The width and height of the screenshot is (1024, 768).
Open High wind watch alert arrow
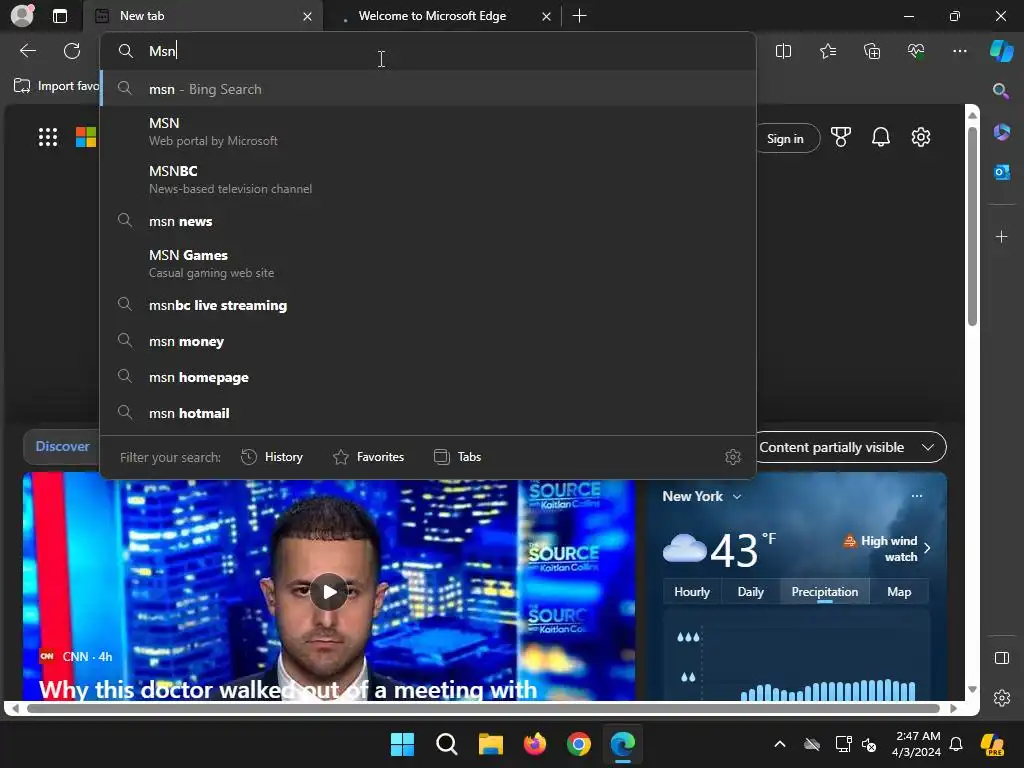[927, 548]
